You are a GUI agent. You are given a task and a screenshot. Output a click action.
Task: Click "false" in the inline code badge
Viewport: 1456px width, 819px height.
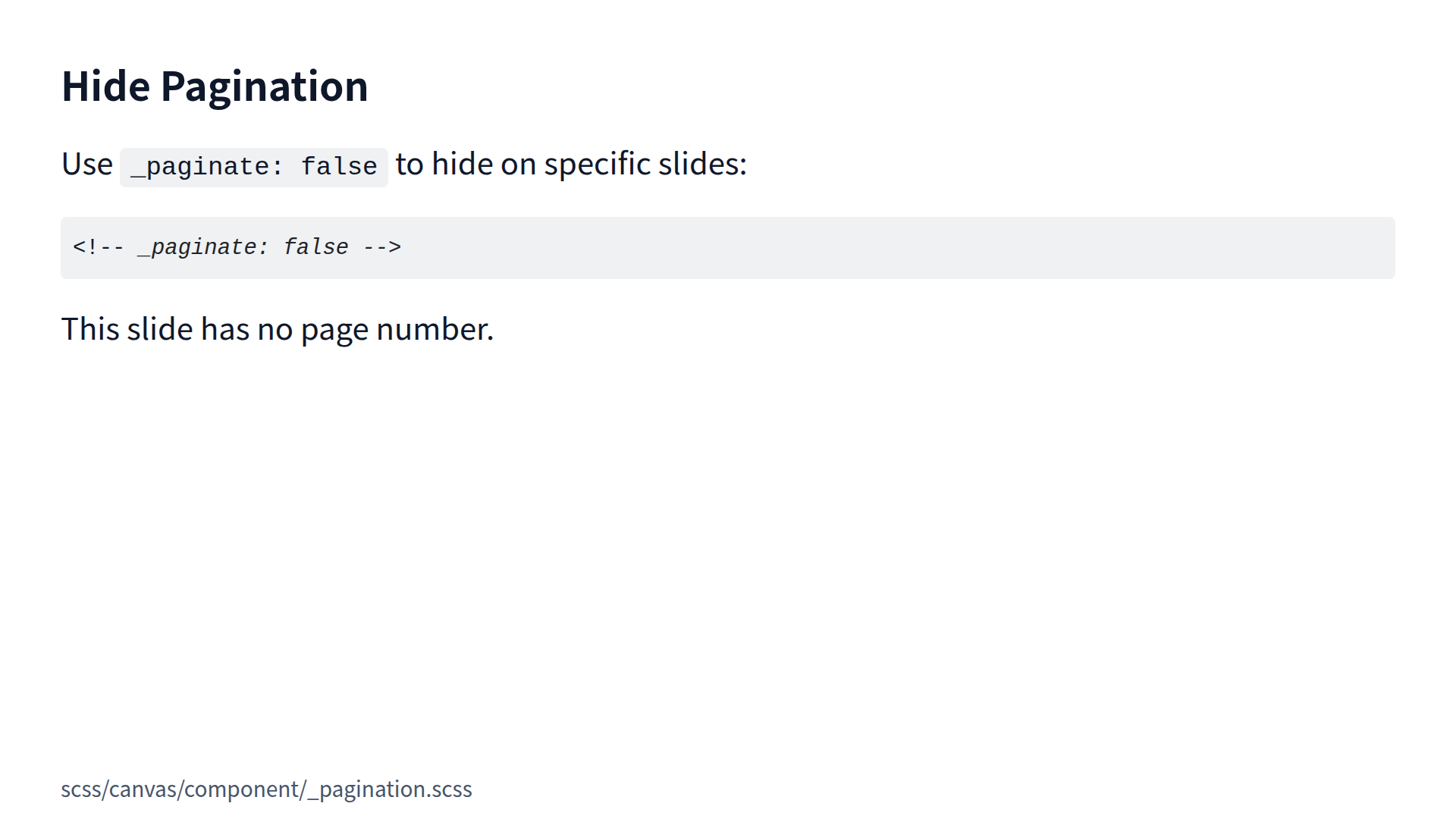[339, 167]
